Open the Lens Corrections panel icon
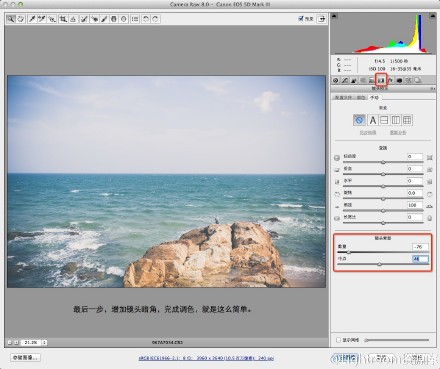This screenshot has height=369, width=440. click(x=381, y=80)
